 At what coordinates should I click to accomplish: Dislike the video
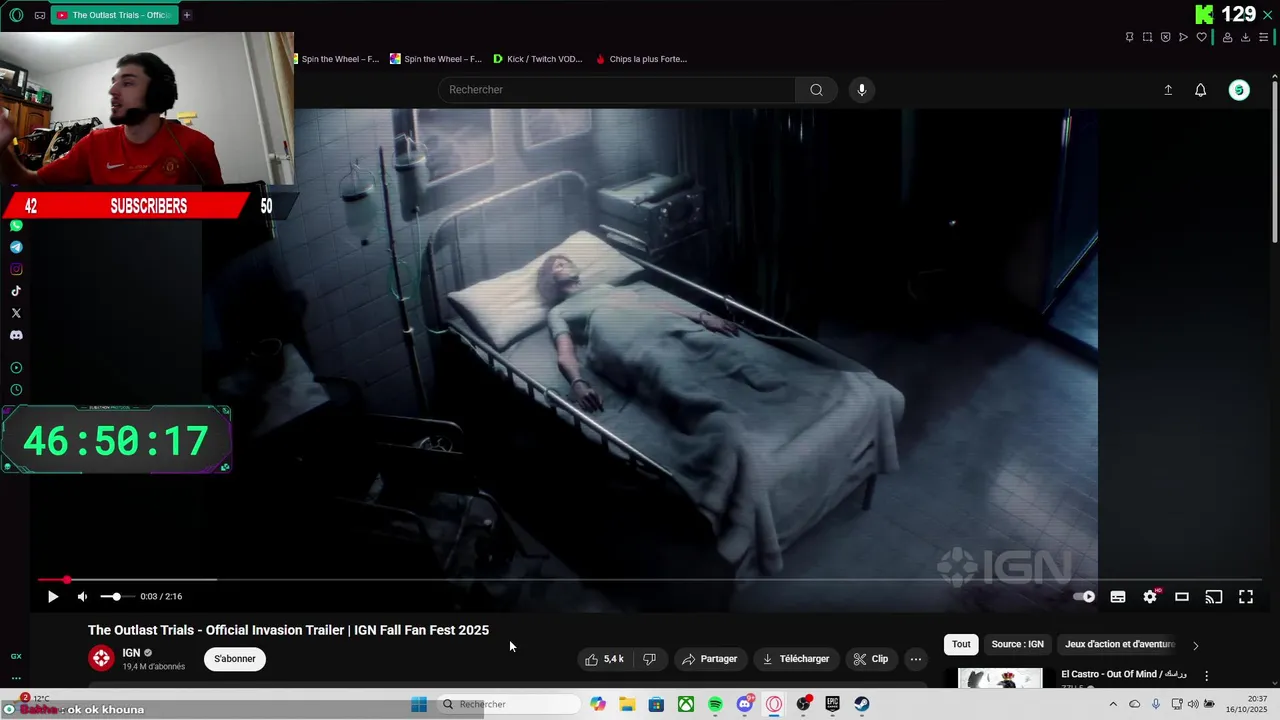tap(649, 659)
